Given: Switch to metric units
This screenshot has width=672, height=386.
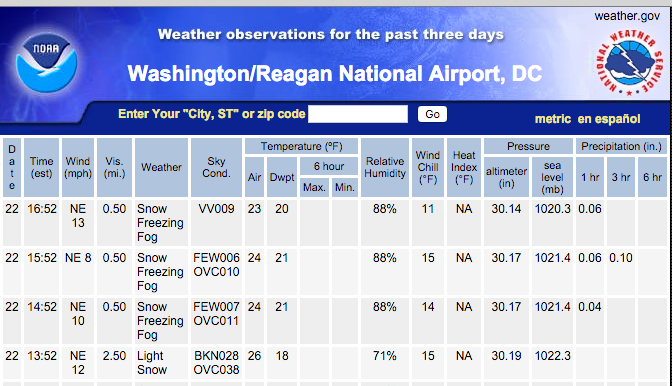Looking at the screenshot, I should (x=552, y=119).
